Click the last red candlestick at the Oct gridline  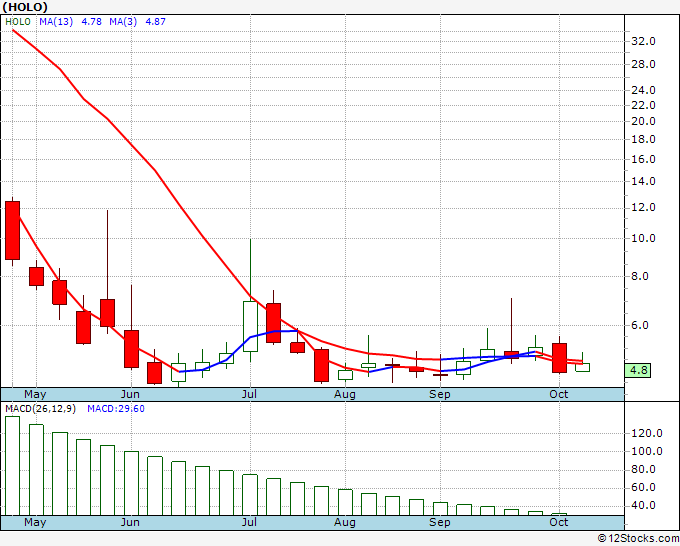559,358
